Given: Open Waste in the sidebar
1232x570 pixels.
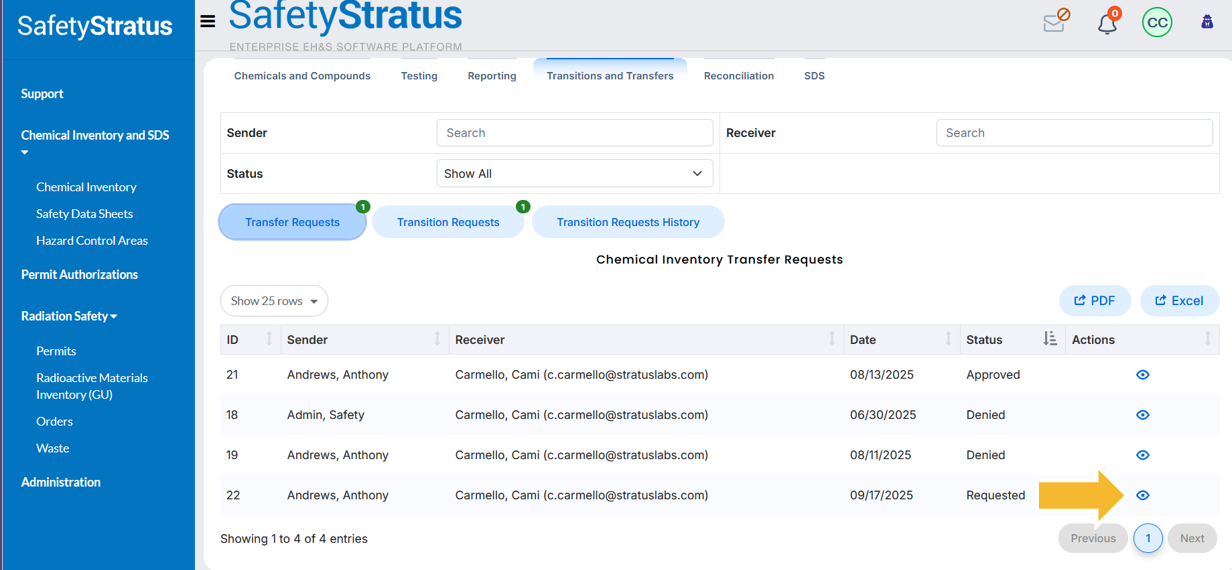Looking at the screenshot, I should click(x=53, y=449).
